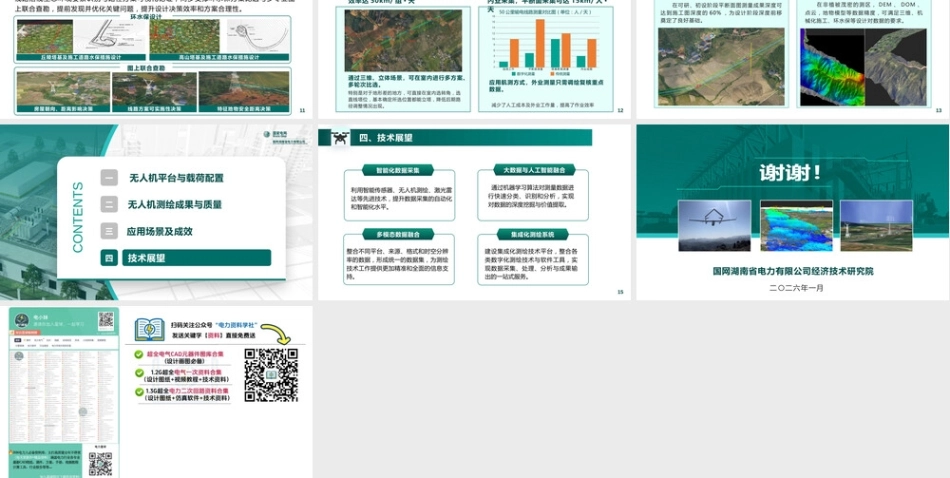Click the 线路方案可实施性决策 caption
950x478 pixels.
click(x=154, y=109)
